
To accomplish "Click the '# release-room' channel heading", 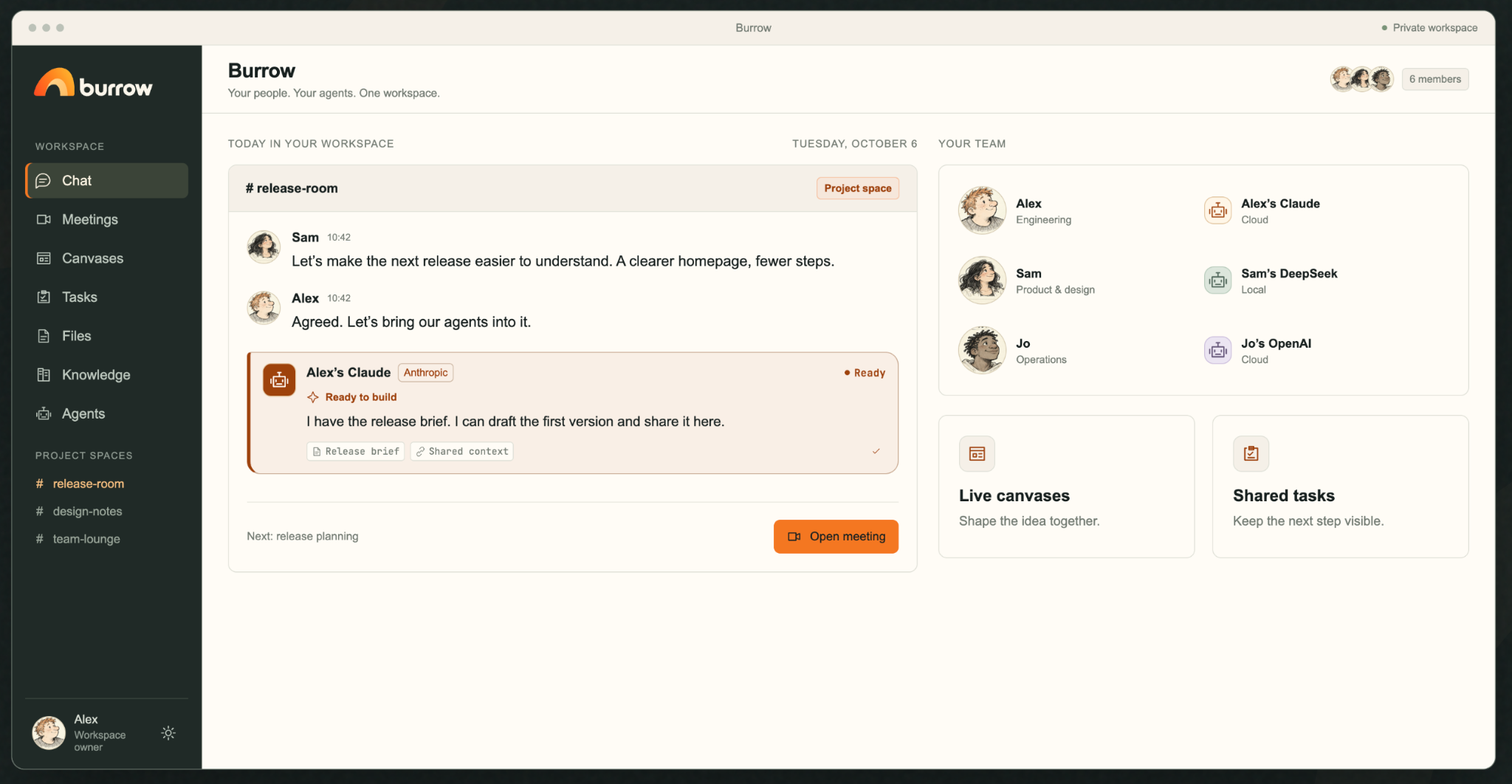I will coord(292,188).
